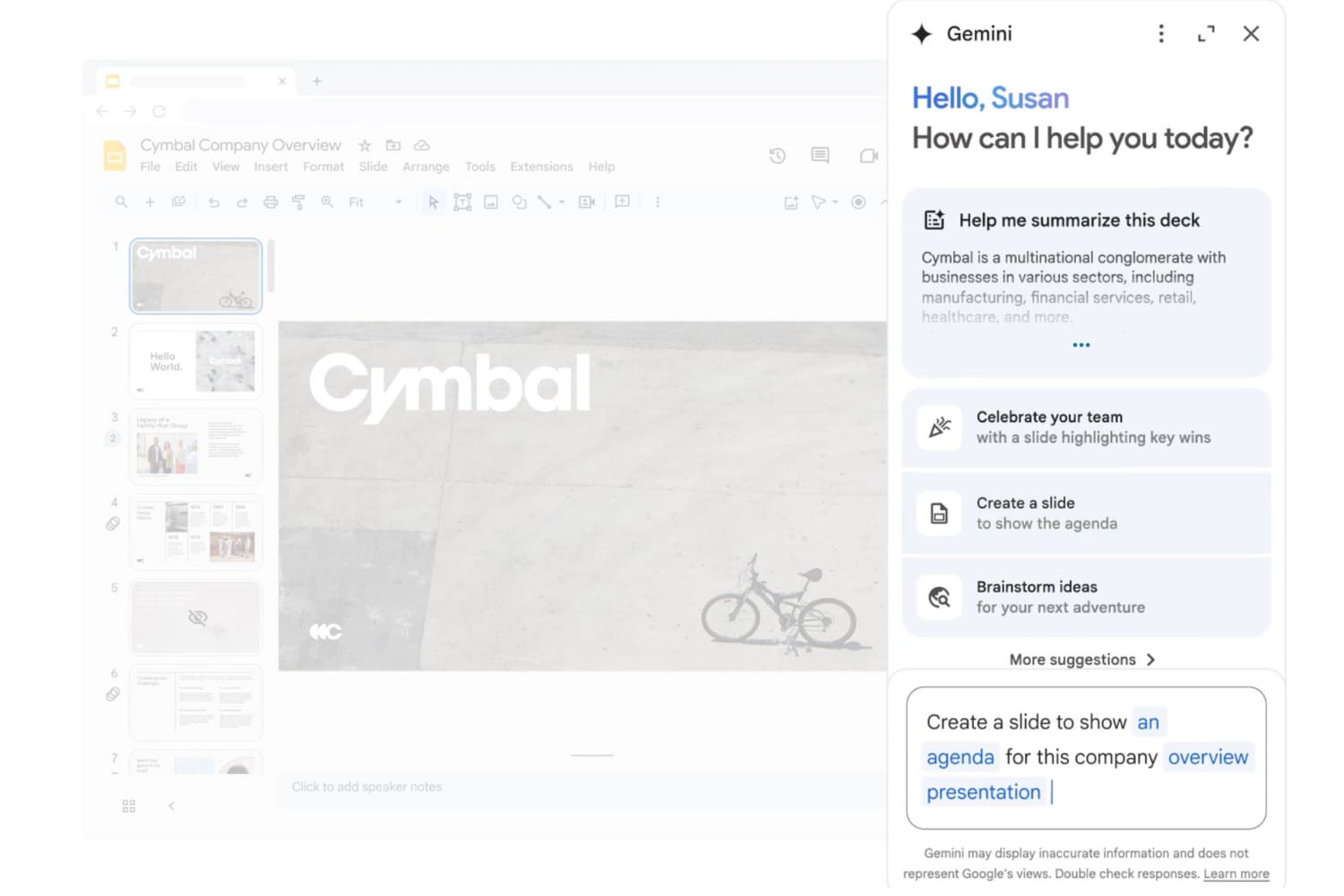Choose Celebrate your team suggestion
Screen dimensions: 1344x896
tap(1086, 427)
